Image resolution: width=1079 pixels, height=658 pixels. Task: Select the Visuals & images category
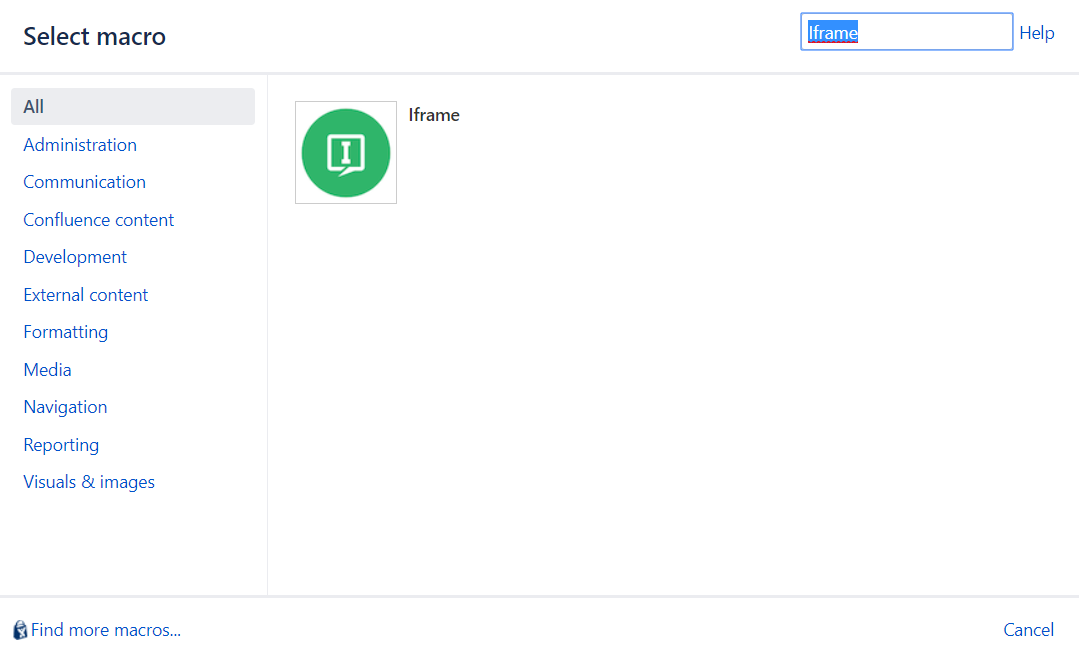tap(89, 482)
